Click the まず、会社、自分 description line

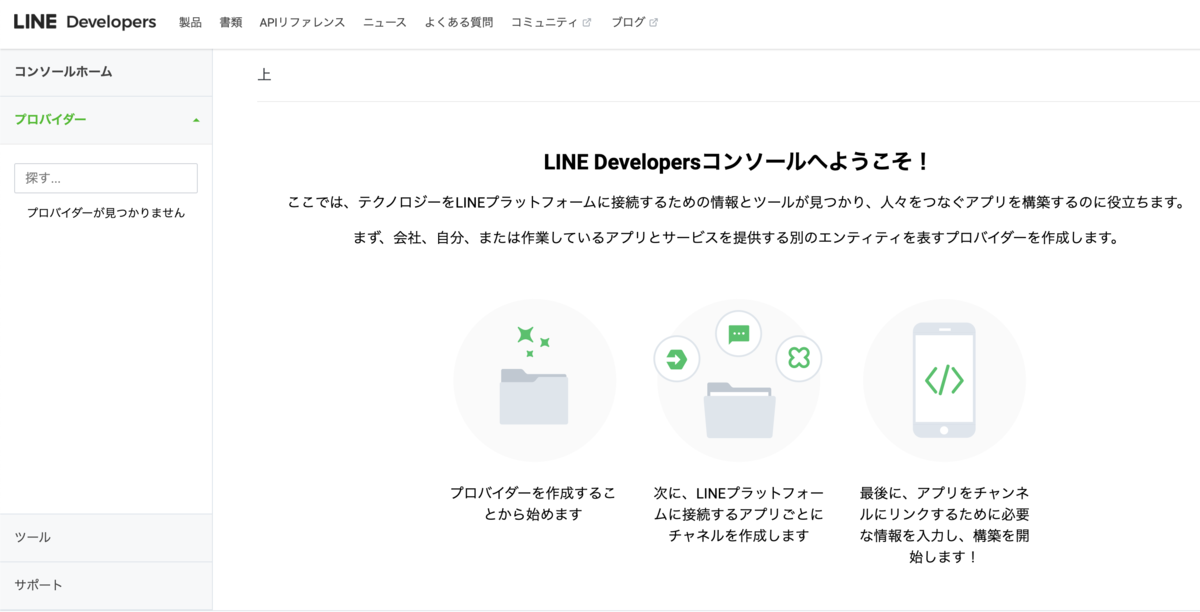coord(736,239)
